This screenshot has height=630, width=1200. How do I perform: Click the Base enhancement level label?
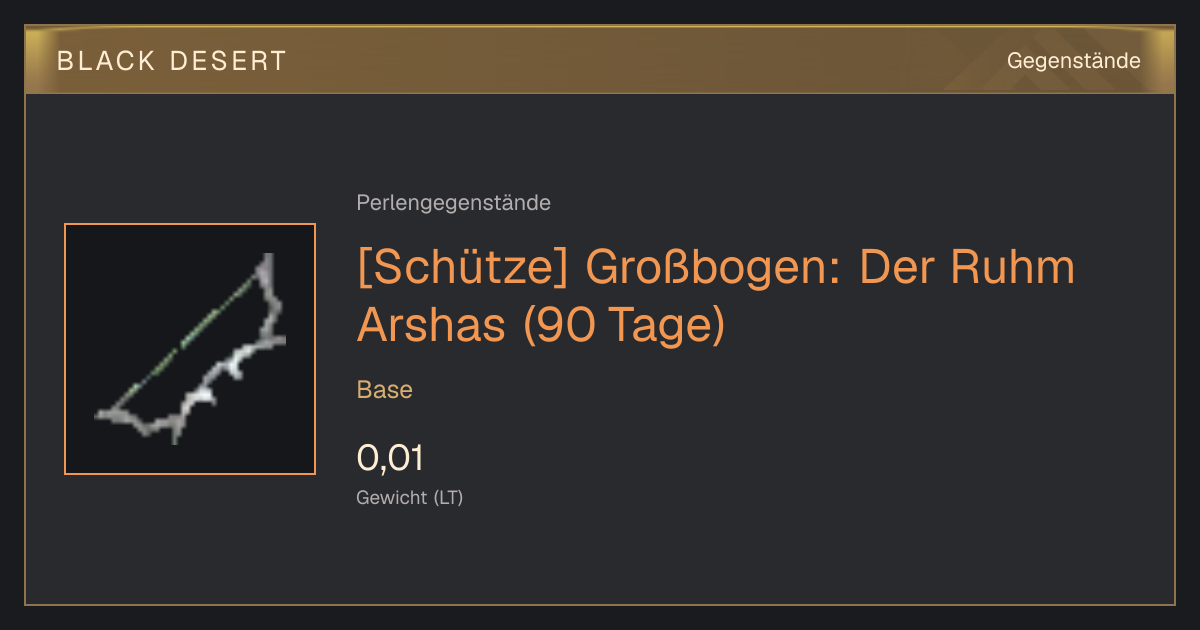pos(384,389)
